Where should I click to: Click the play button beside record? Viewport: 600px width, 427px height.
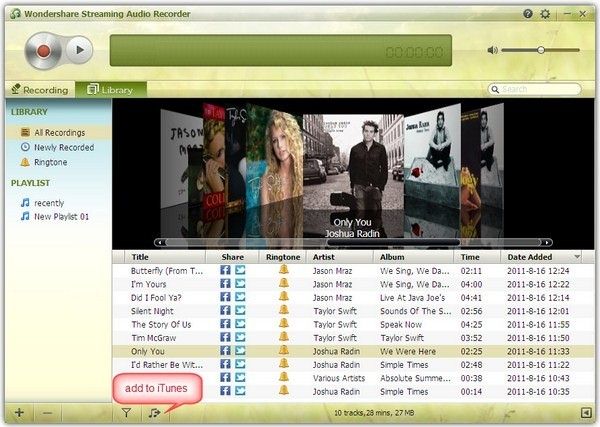(x=80, y=50)
